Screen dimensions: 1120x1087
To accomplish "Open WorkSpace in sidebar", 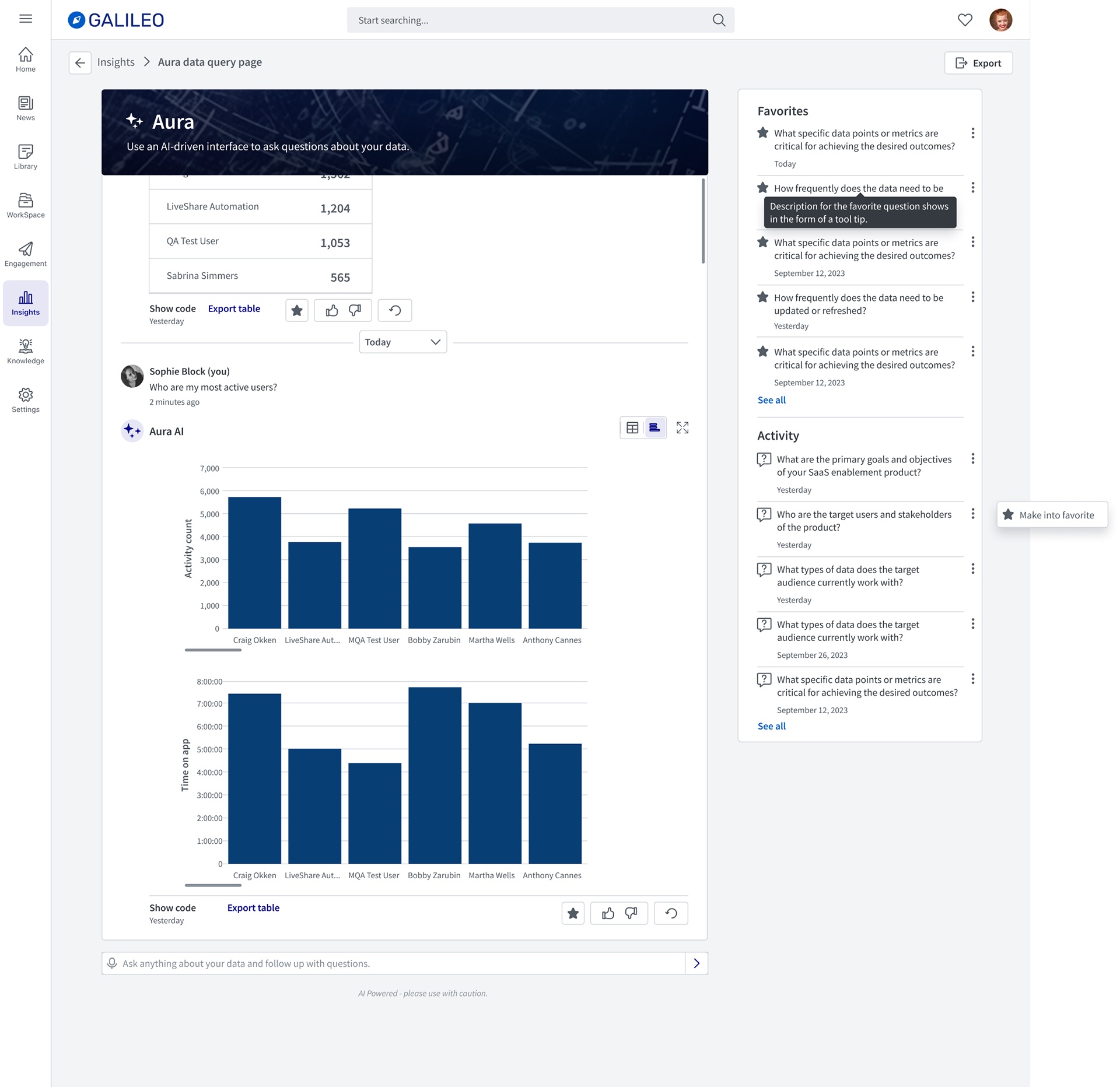I will tap(26, 206).
